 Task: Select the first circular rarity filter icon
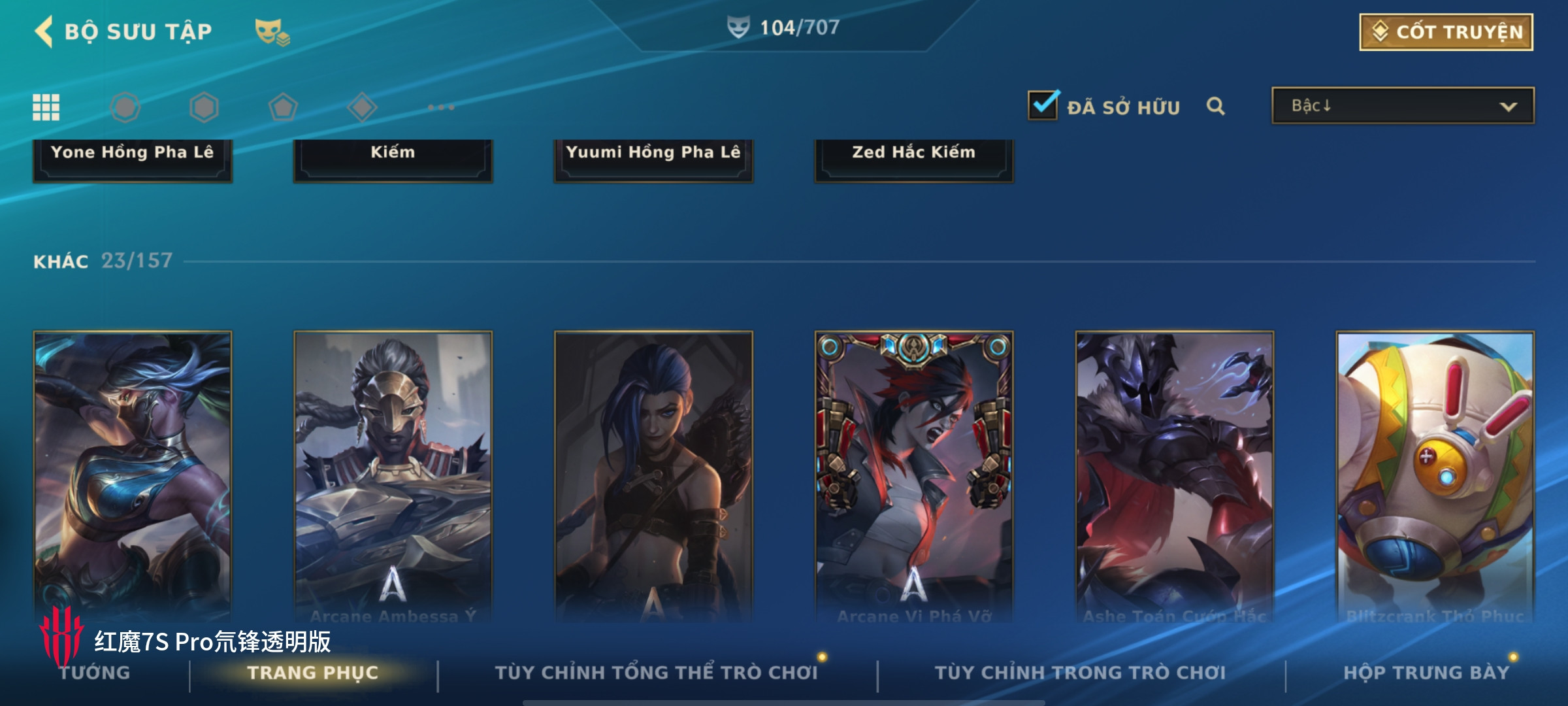coord(125,107)
